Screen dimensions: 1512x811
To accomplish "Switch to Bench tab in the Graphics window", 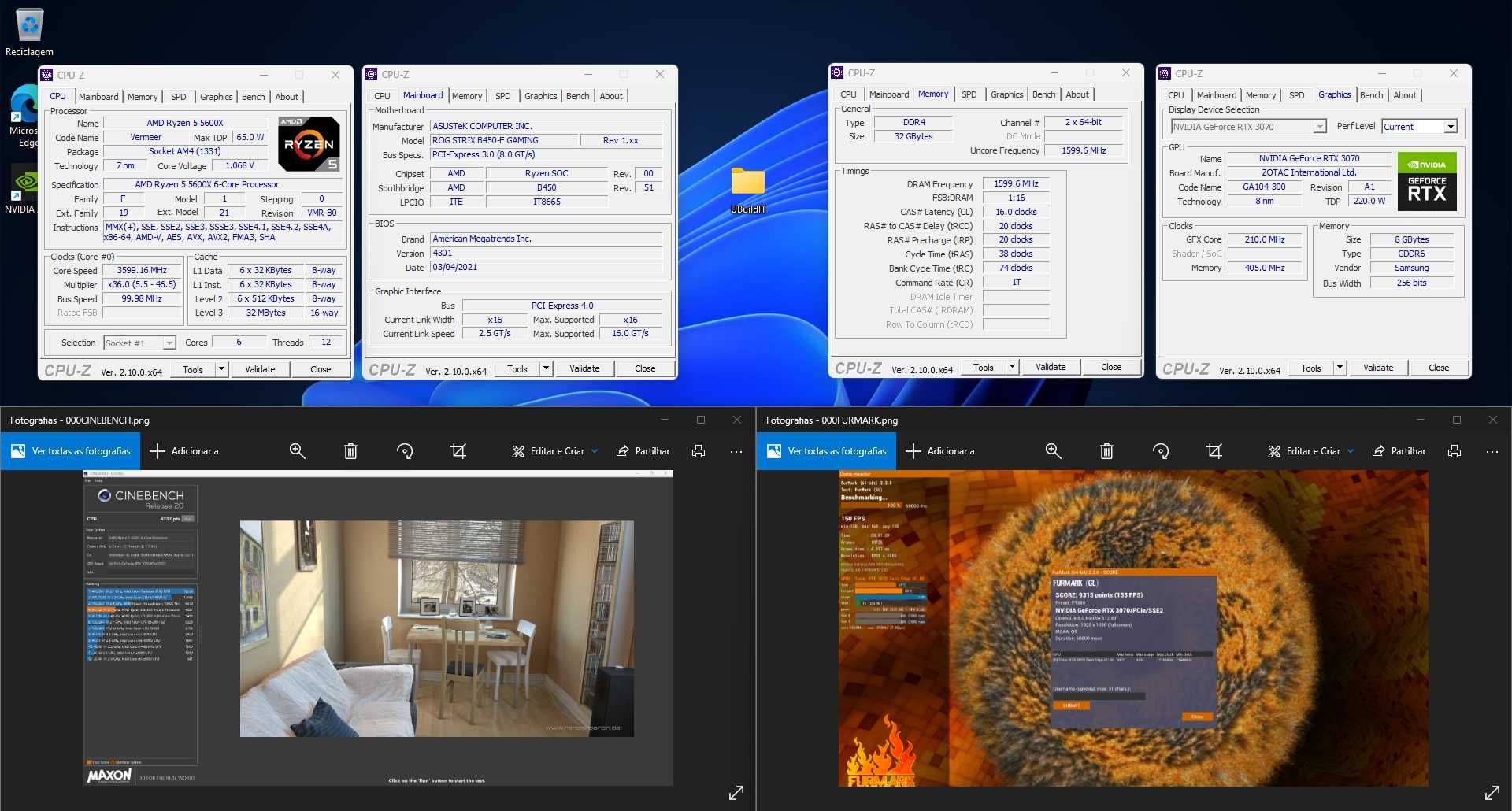I will coord(1371,95).
